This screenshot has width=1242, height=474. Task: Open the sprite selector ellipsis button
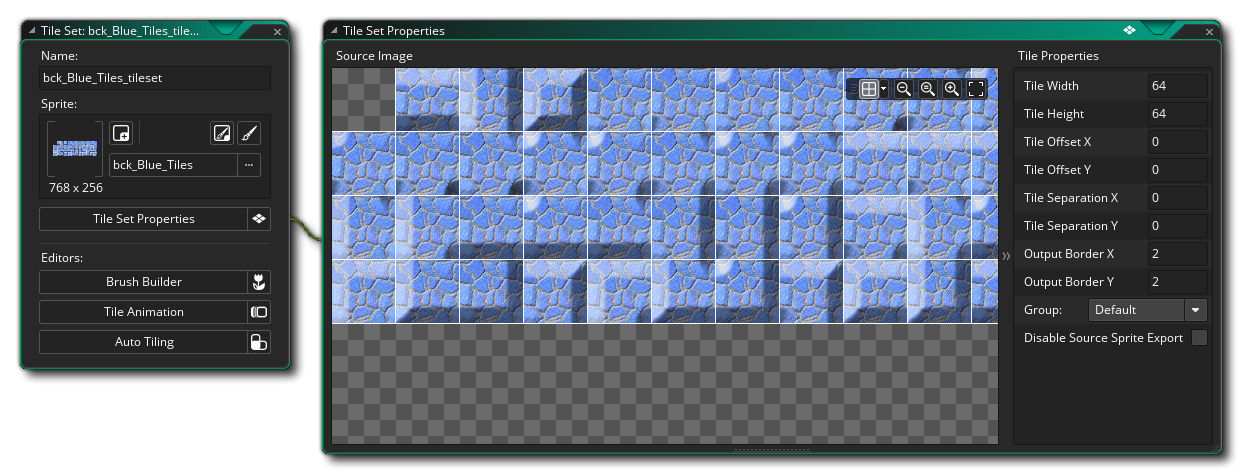tap(249, 164)
